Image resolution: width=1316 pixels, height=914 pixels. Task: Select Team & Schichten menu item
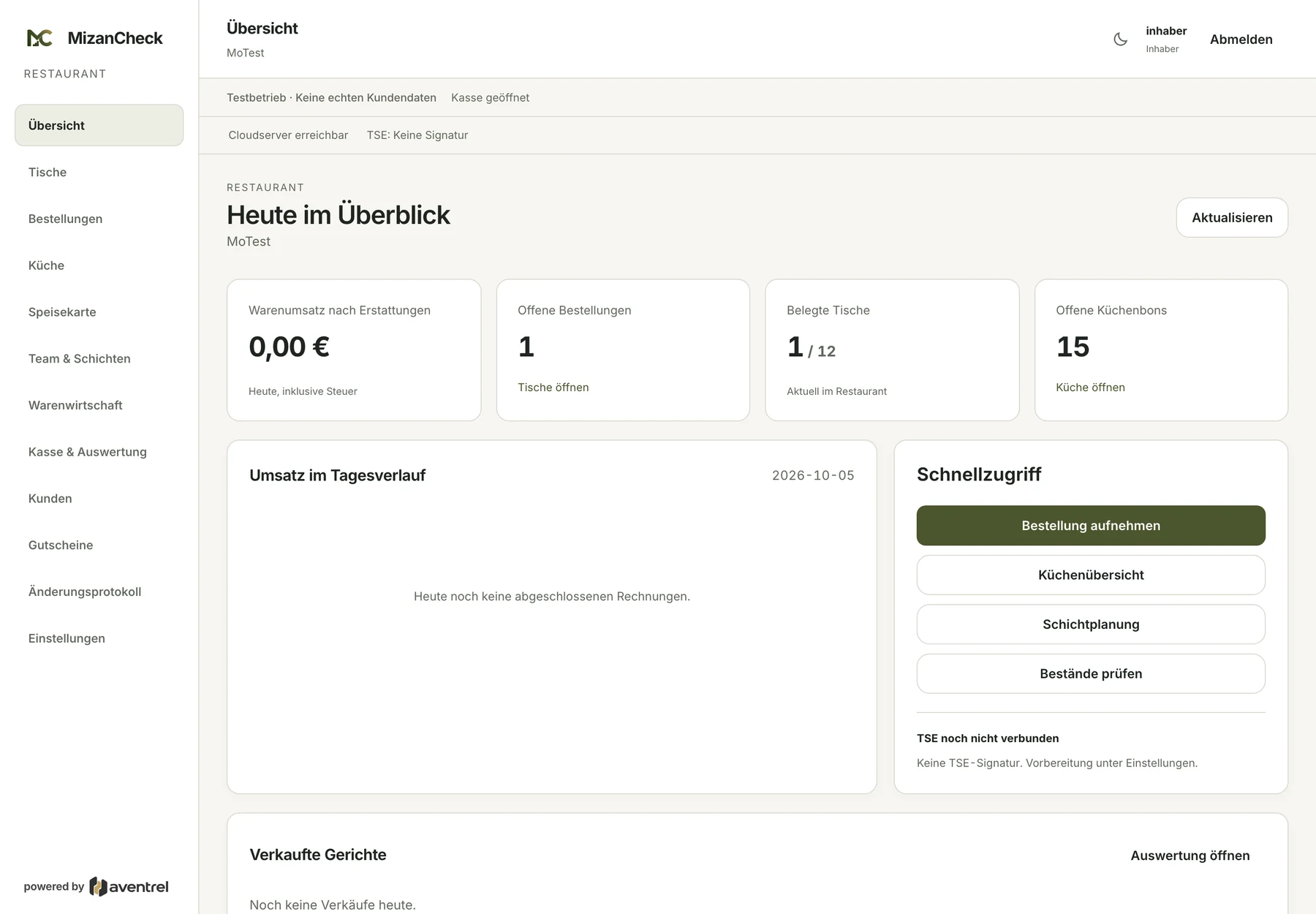pyautogui.click(x=99, y=358)
